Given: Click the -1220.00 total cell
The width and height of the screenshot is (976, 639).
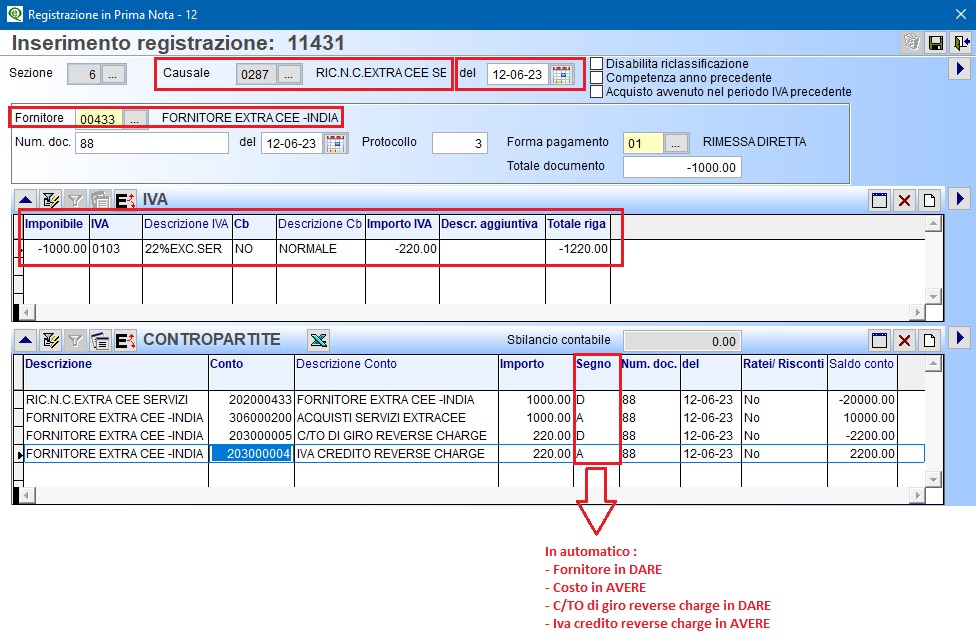Looking at the screenshot, I should [578, 249].
